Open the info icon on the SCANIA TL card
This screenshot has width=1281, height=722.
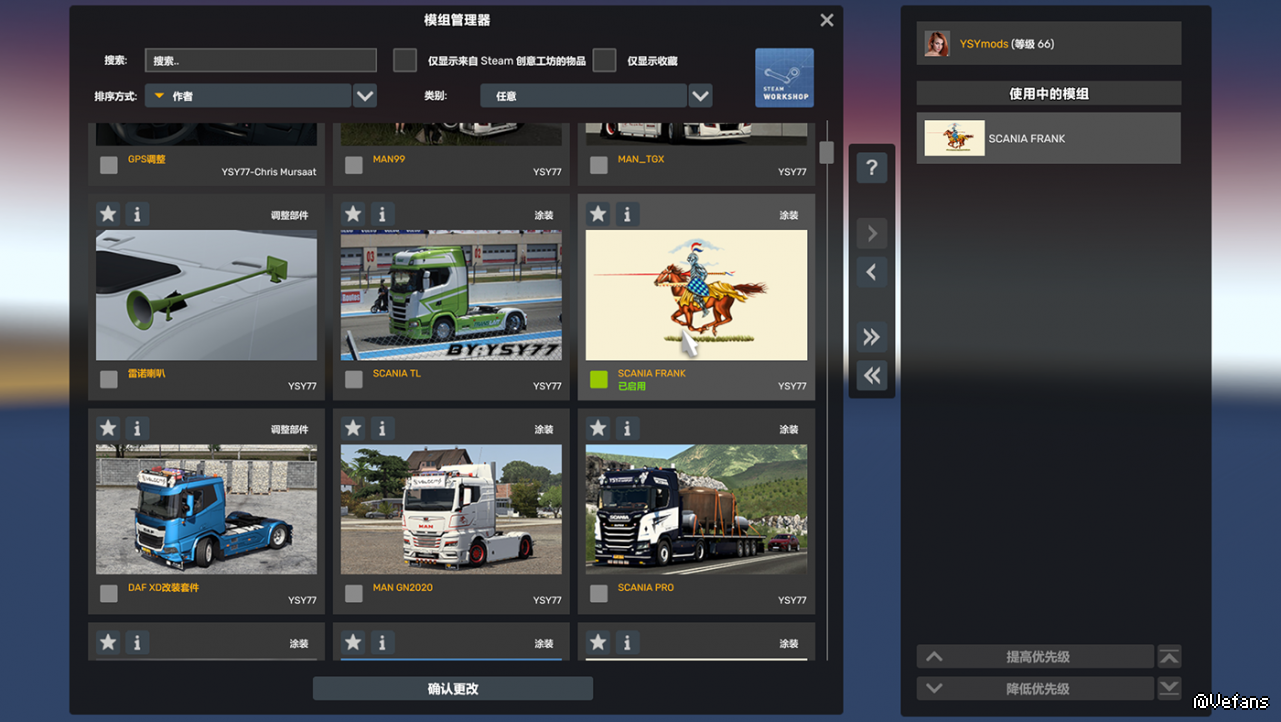[x=382, y=214]
